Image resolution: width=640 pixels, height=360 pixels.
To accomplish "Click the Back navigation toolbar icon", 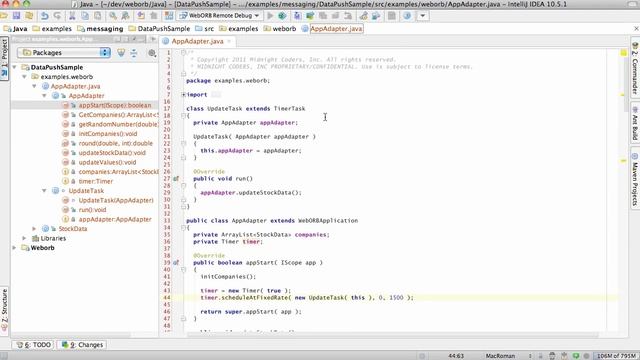I will [x=141, y=16].
